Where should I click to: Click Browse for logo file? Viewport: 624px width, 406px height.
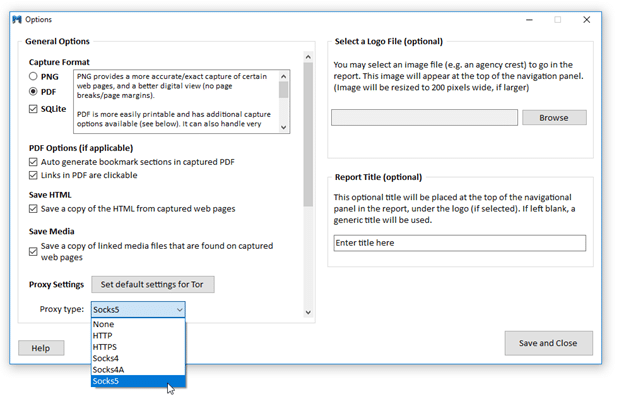[554, 118]
